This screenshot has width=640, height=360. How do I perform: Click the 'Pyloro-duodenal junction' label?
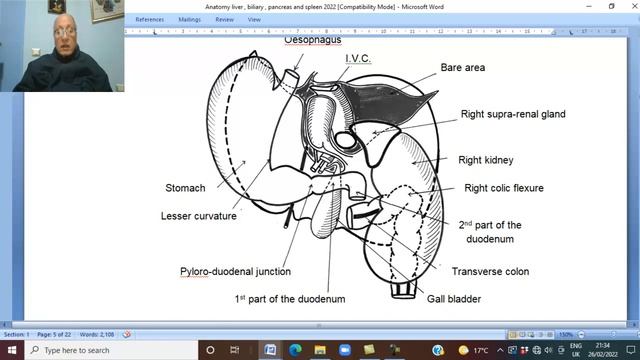[x=236, y=271]
